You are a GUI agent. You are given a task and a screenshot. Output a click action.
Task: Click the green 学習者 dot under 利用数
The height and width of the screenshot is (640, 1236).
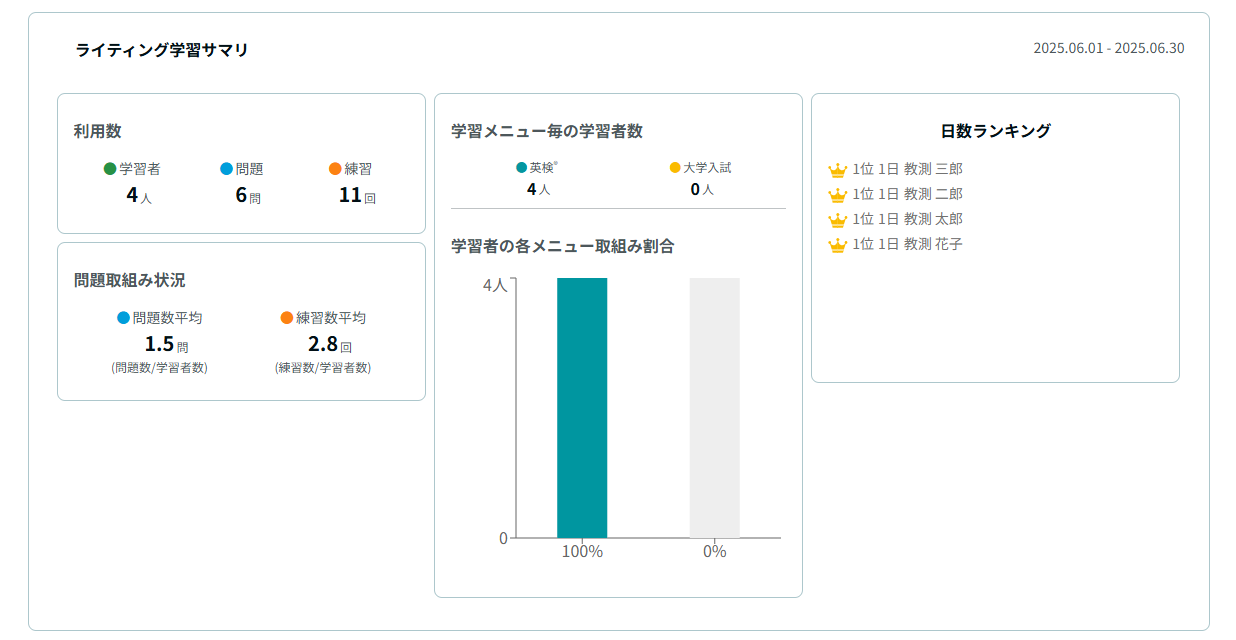[110, 169]
